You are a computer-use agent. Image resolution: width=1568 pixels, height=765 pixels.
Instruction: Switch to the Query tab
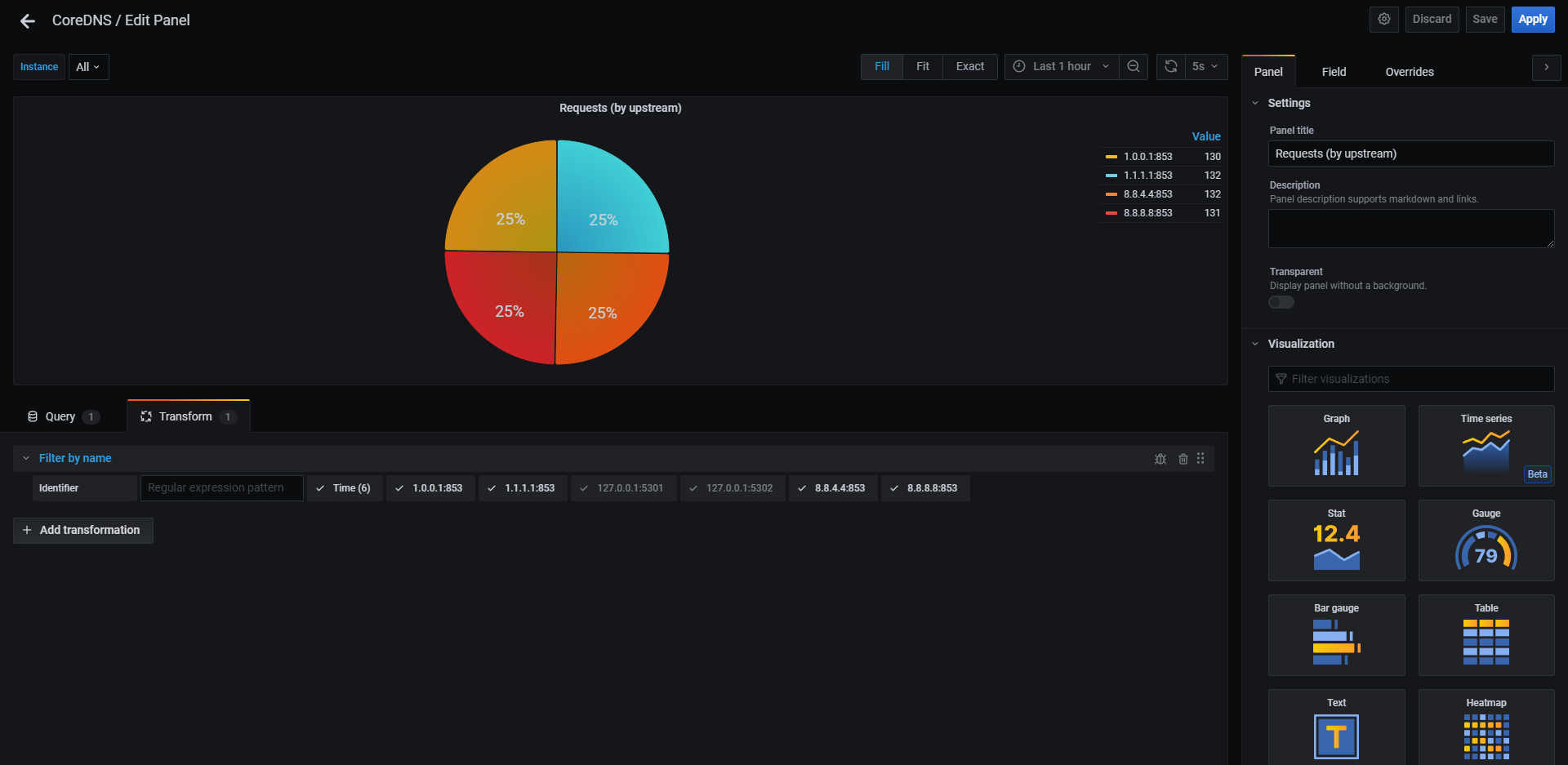point(63,416)
